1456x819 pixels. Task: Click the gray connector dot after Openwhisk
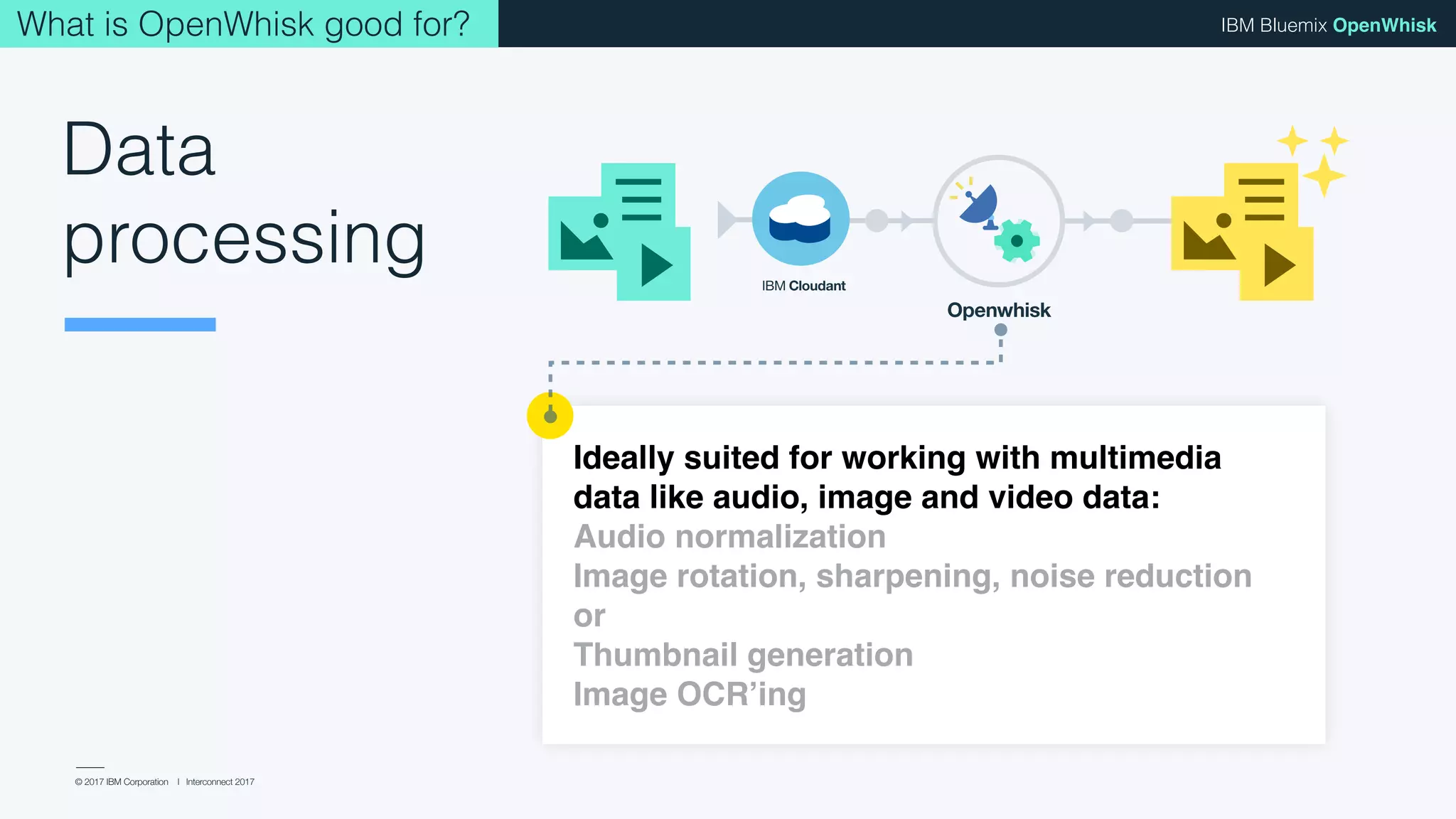pyautogui.click(x=1122, y=220)
